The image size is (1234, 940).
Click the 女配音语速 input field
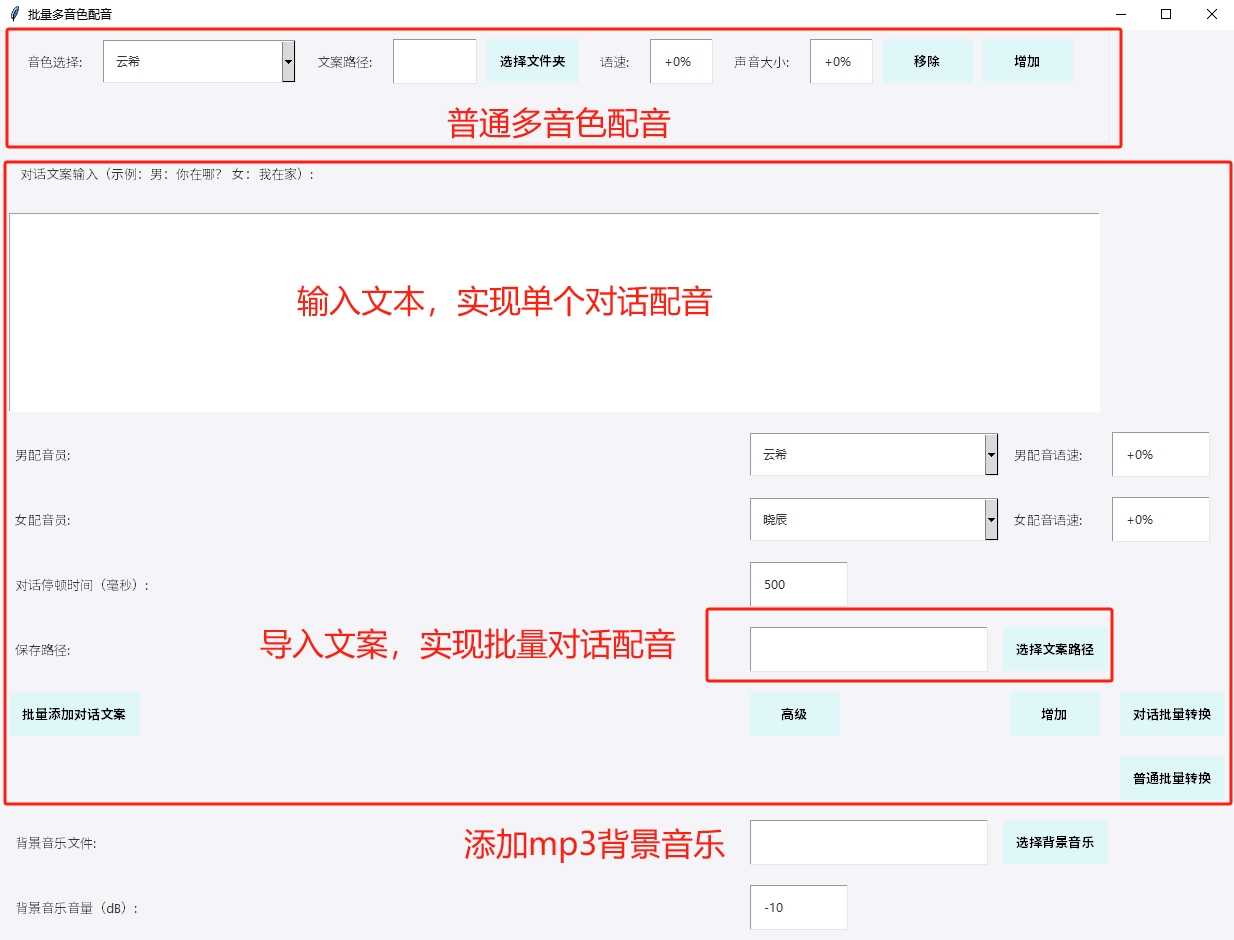click(x=1160, y=519)
